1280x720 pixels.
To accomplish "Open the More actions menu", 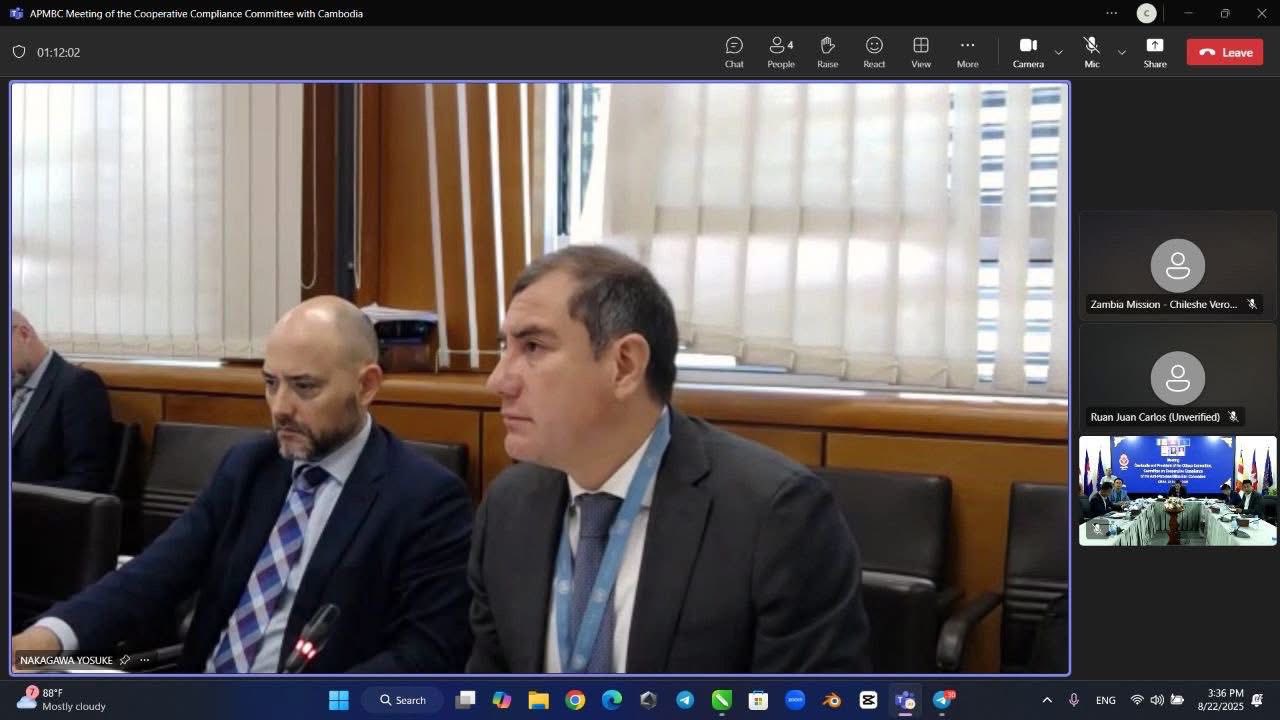I will pos(967,52).
